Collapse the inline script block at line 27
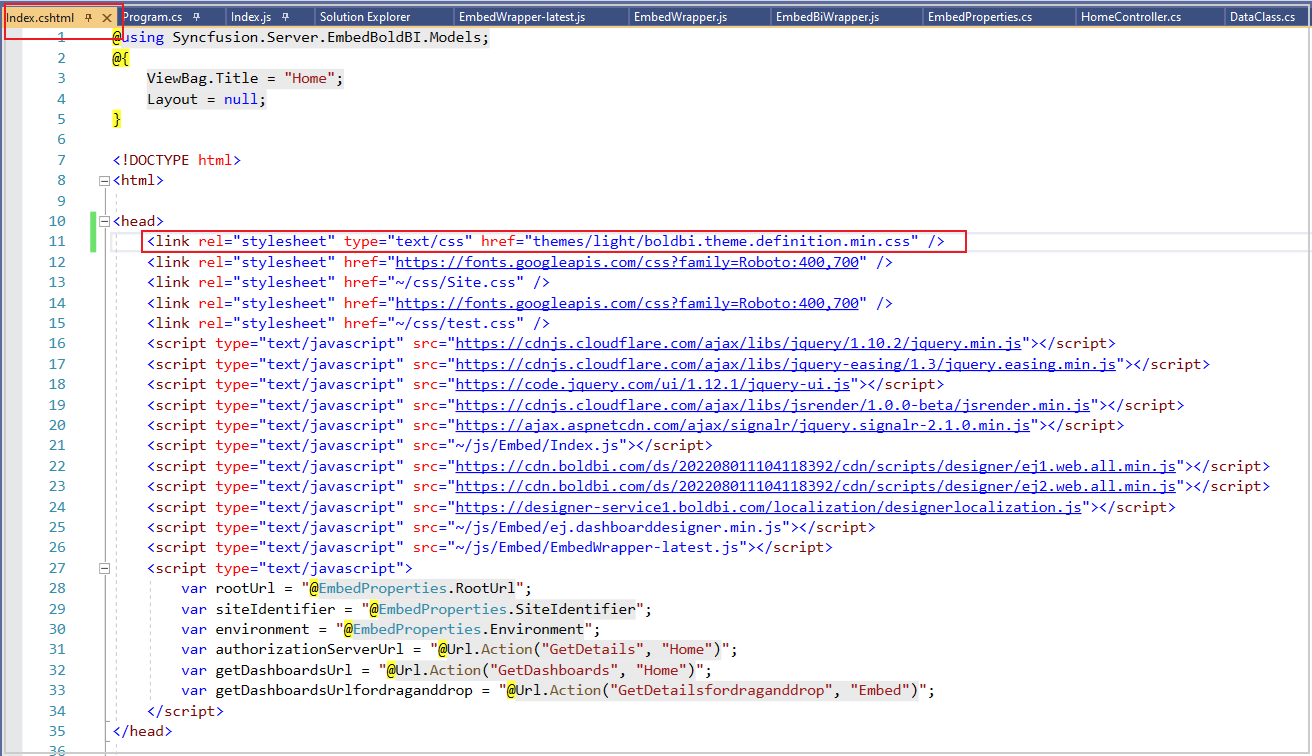1312x756 pixels. [104, 569]
